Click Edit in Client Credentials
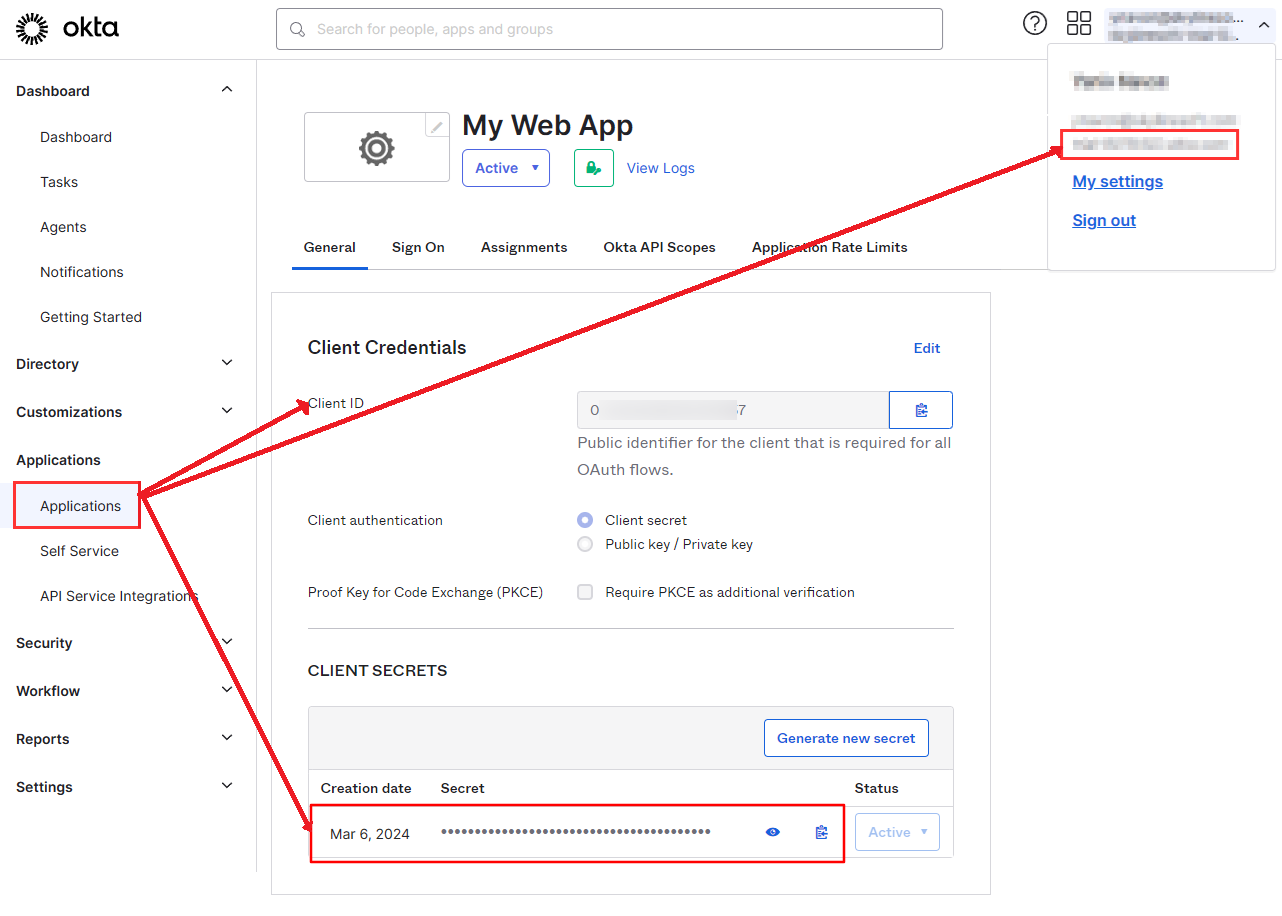 [x=927, y=348]
